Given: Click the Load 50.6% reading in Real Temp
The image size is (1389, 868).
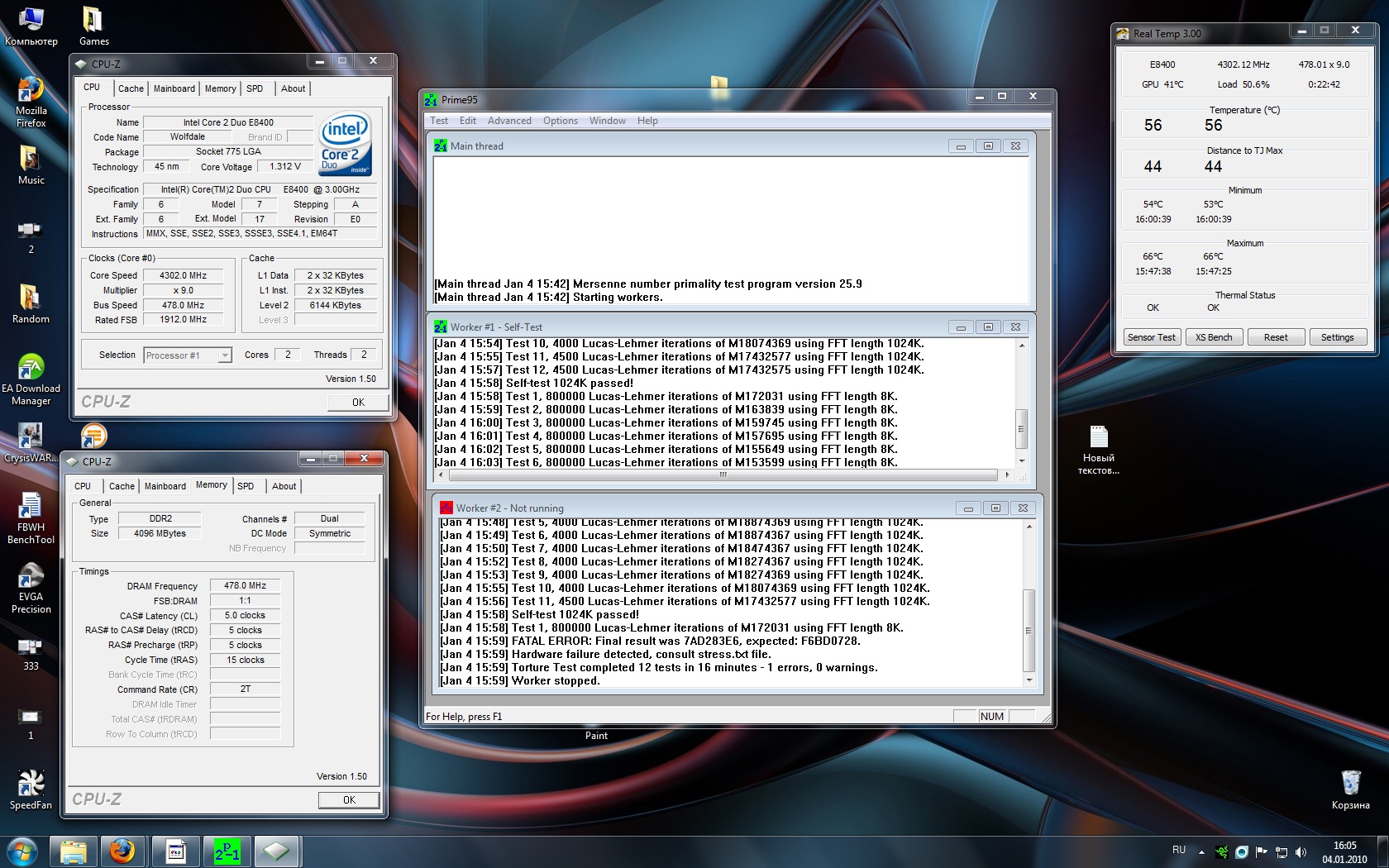Looking at the screenshot, I should [1243, 84].
